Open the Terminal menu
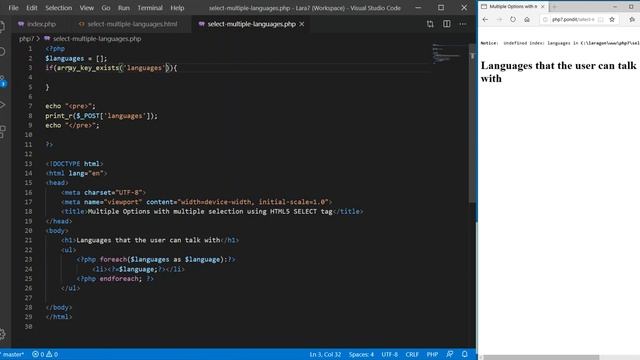 tap(150, 8)
